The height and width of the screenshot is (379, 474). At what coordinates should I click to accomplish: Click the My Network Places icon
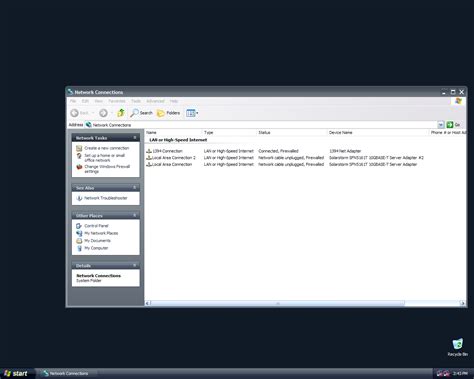(79, 233)
